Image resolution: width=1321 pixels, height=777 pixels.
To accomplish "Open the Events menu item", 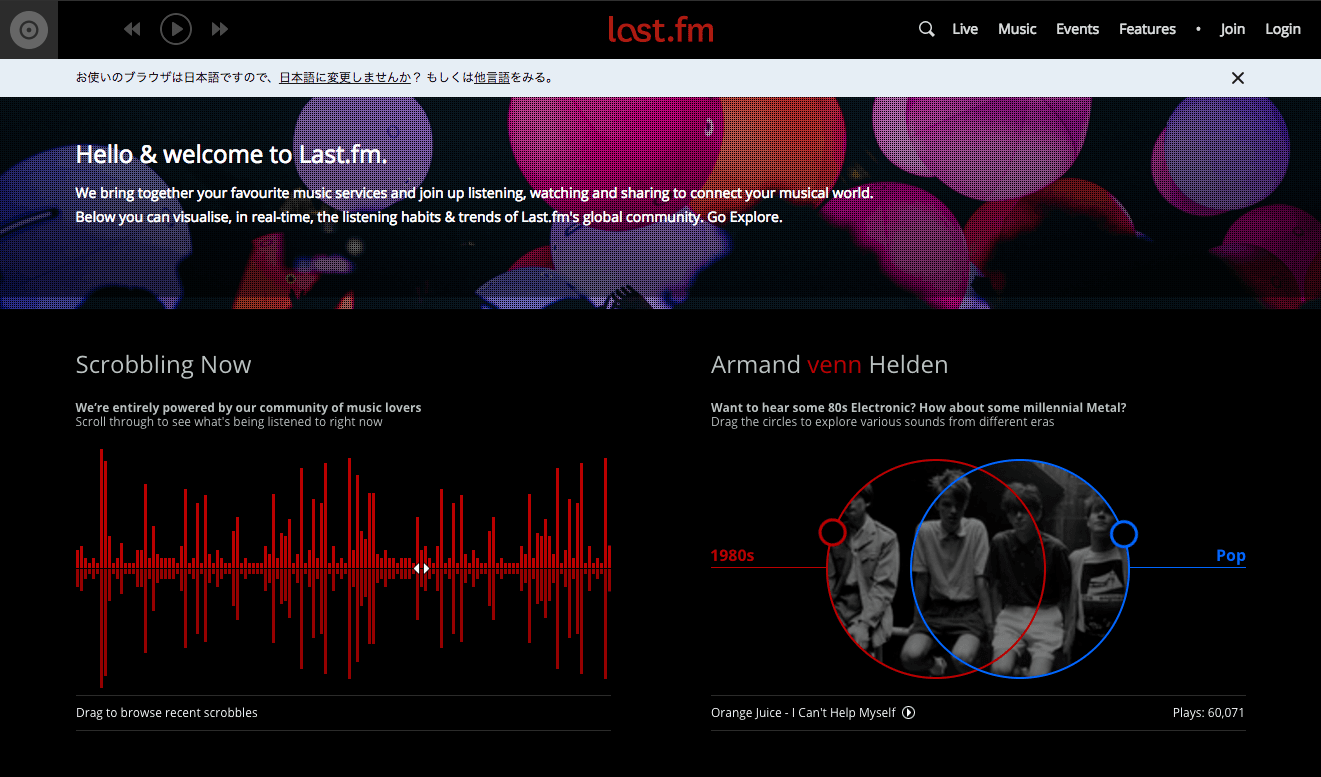I will 1077,29.
